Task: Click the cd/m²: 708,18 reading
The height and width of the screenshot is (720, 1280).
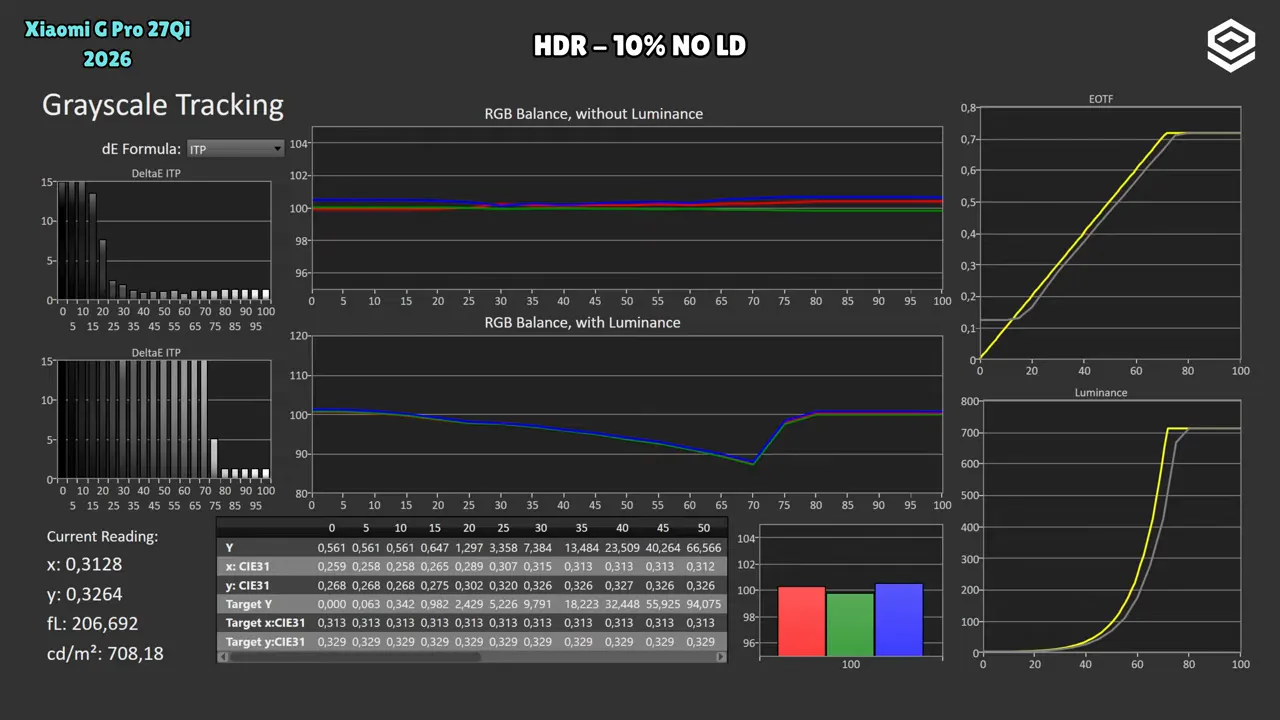Action: 105,654
